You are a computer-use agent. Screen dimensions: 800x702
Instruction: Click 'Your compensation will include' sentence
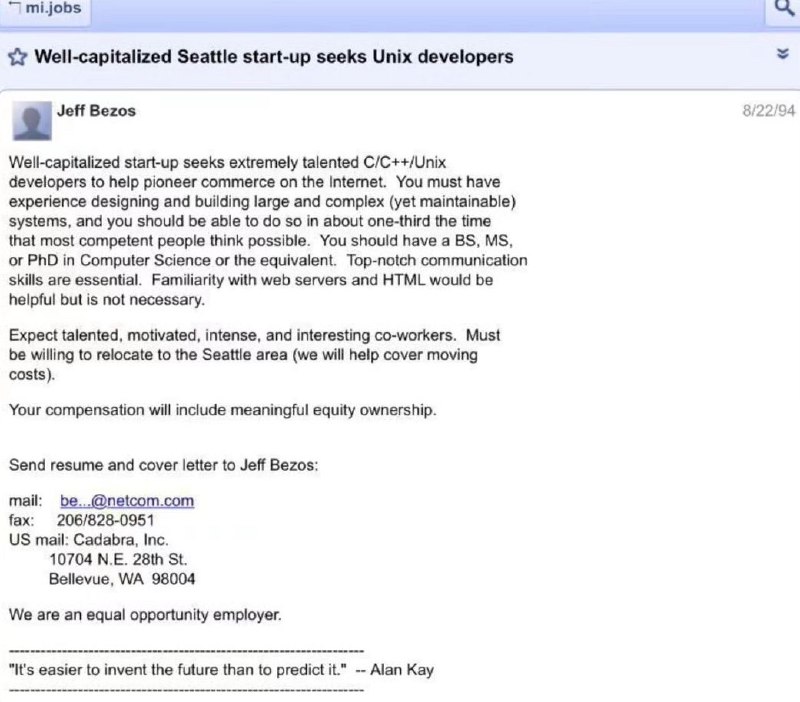222,410
